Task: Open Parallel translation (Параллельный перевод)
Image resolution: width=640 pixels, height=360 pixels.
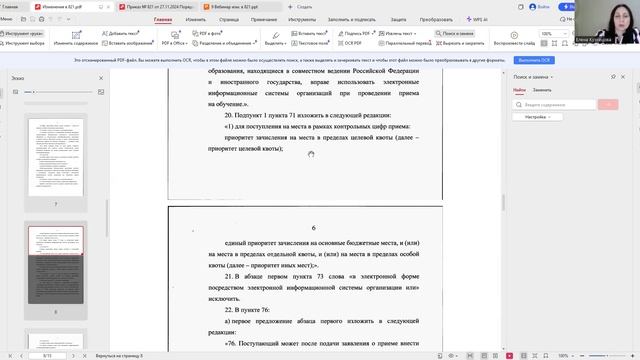Action: tap(405, 43)
